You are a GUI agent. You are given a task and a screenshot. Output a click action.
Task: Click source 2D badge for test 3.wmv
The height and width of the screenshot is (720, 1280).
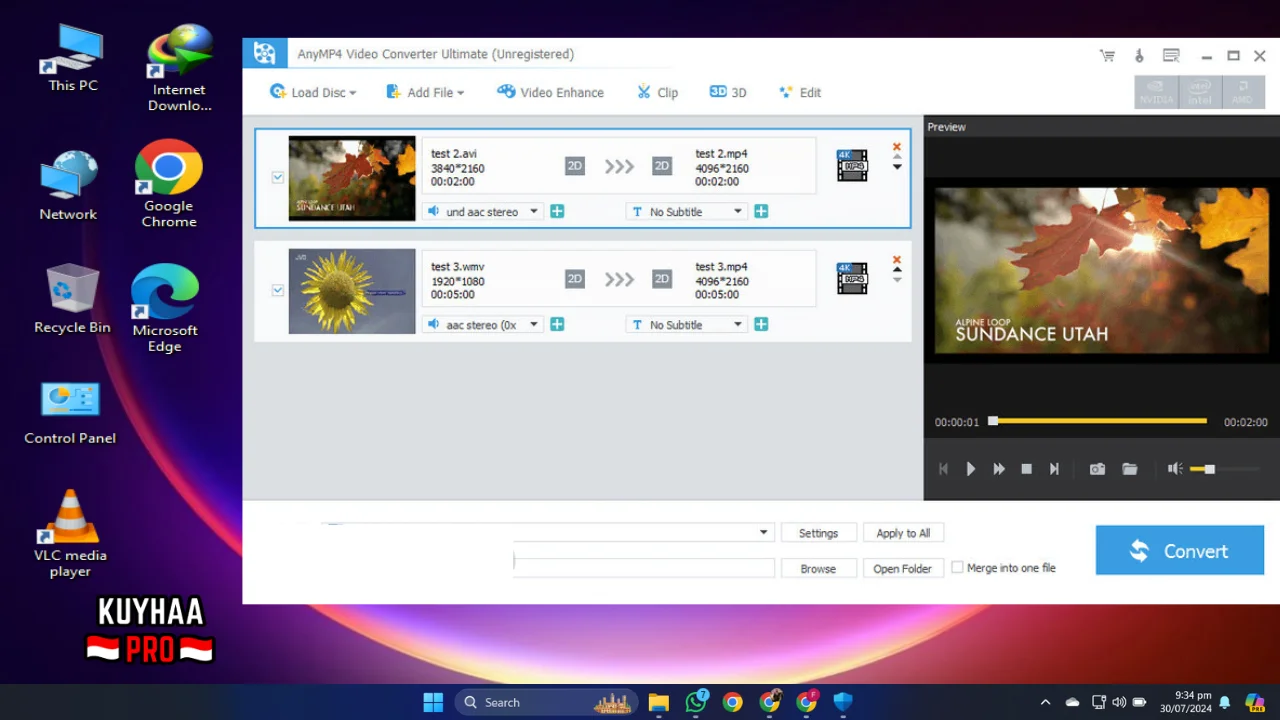pos(574,279)
